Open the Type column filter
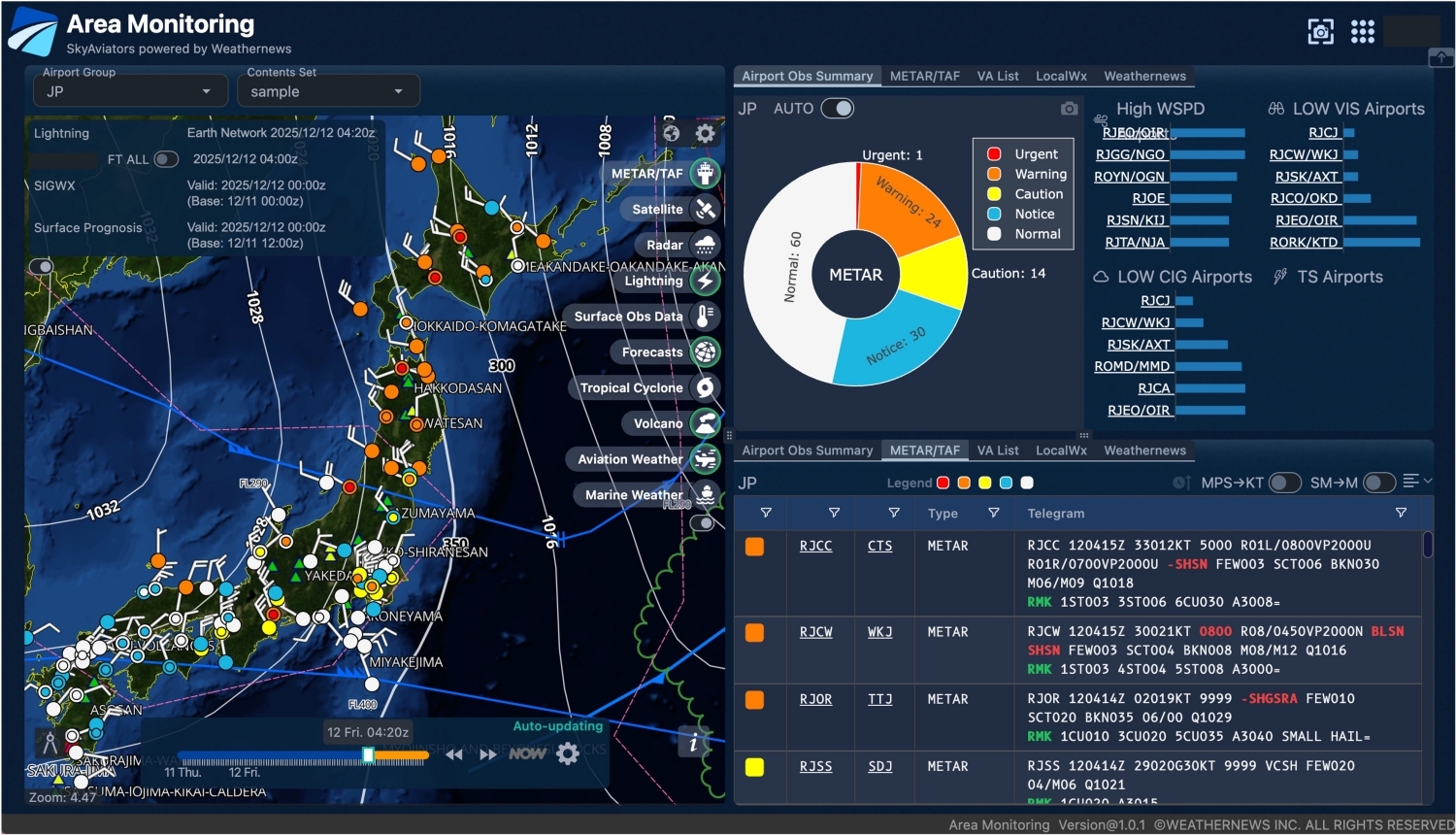This screenshot has width=1456, height=835. (993, 513)
